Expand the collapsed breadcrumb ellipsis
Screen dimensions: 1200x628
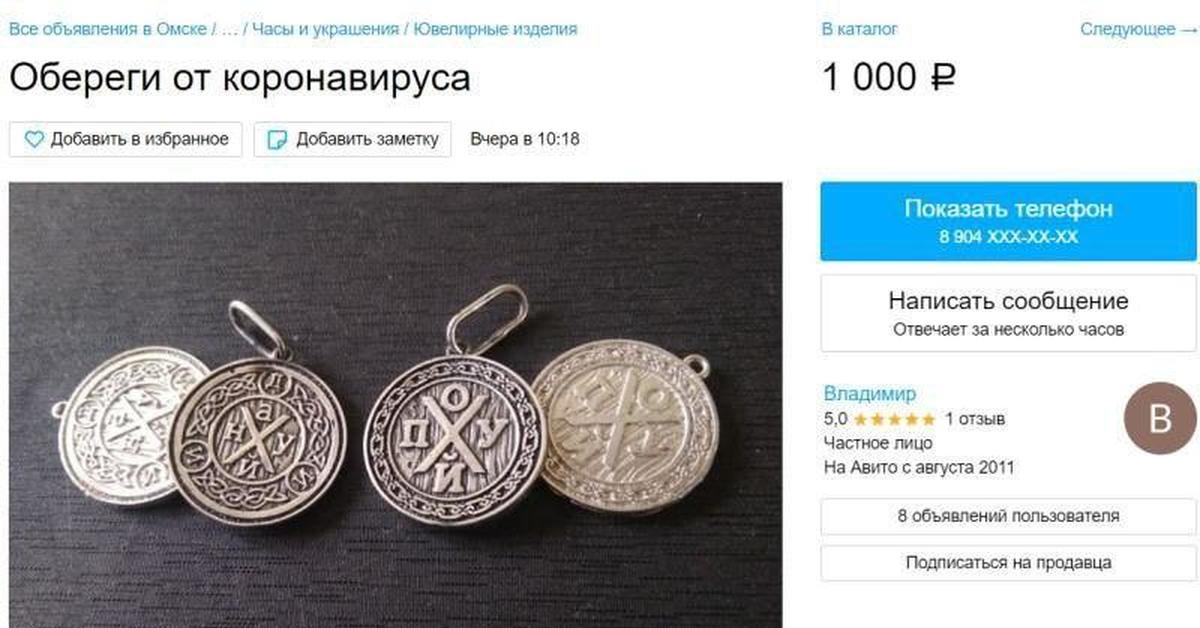pos(229,30)
